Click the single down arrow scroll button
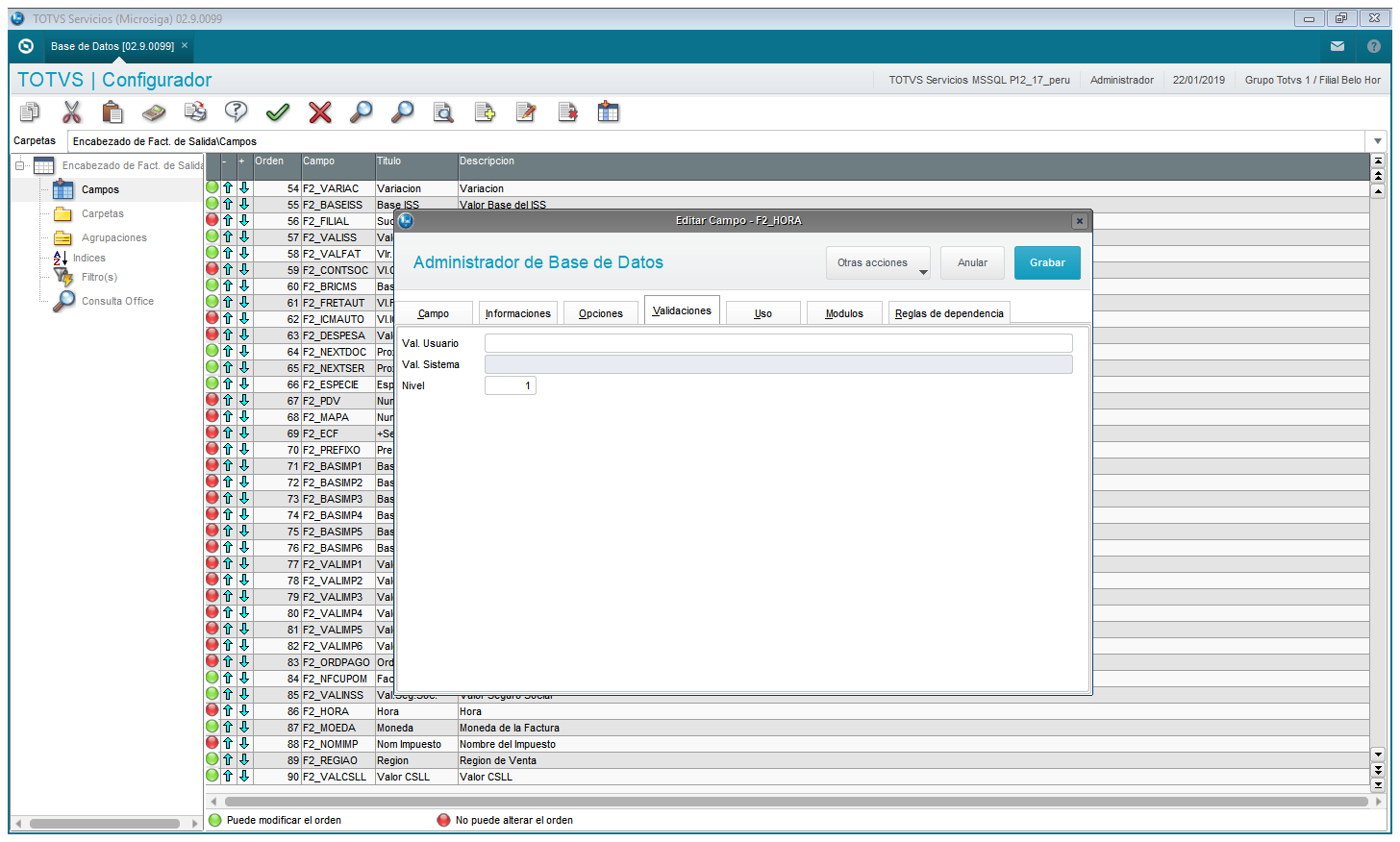 [x=1378, y=755]
